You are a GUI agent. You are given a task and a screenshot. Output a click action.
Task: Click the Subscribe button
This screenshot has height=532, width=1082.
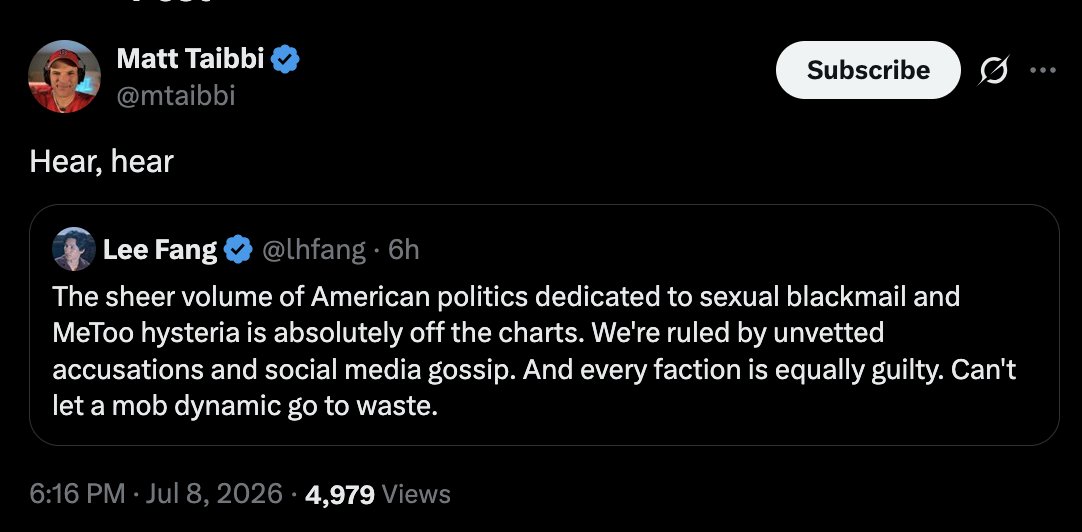click(x=868, y=70)
